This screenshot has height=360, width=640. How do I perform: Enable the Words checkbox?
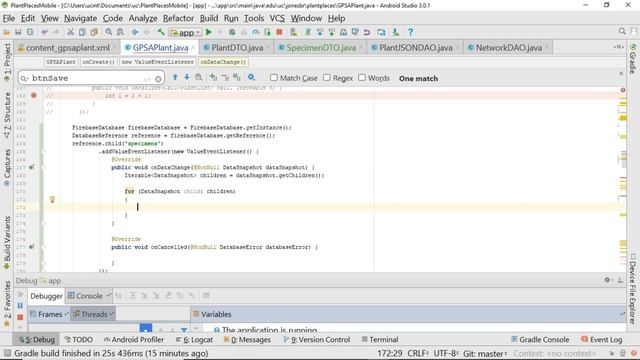click(362, 78)
